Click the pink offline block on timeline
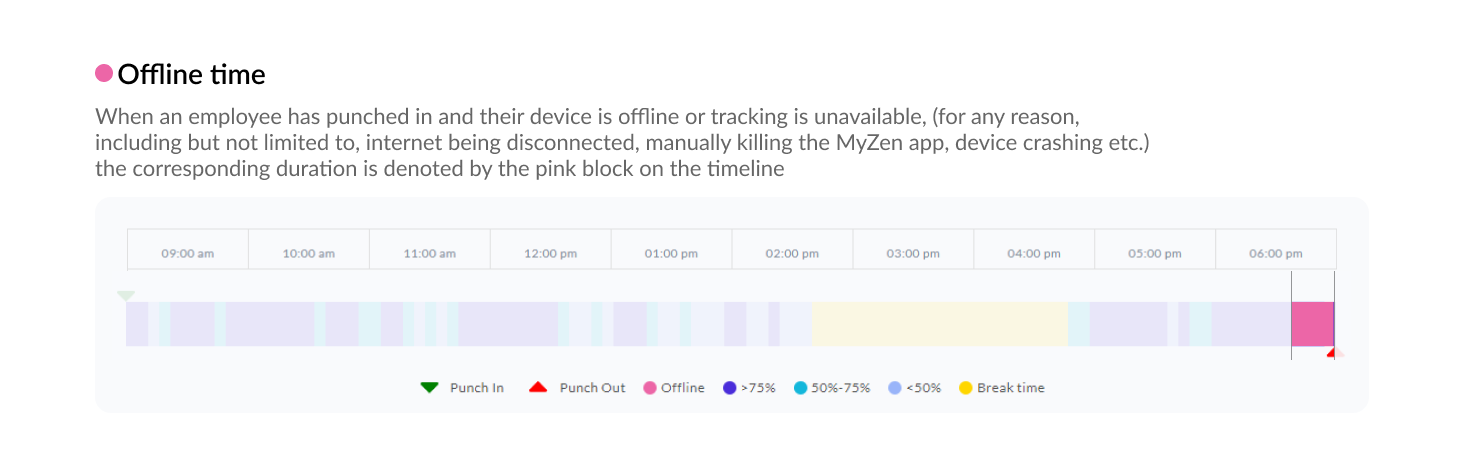 tap(1313, 324)
